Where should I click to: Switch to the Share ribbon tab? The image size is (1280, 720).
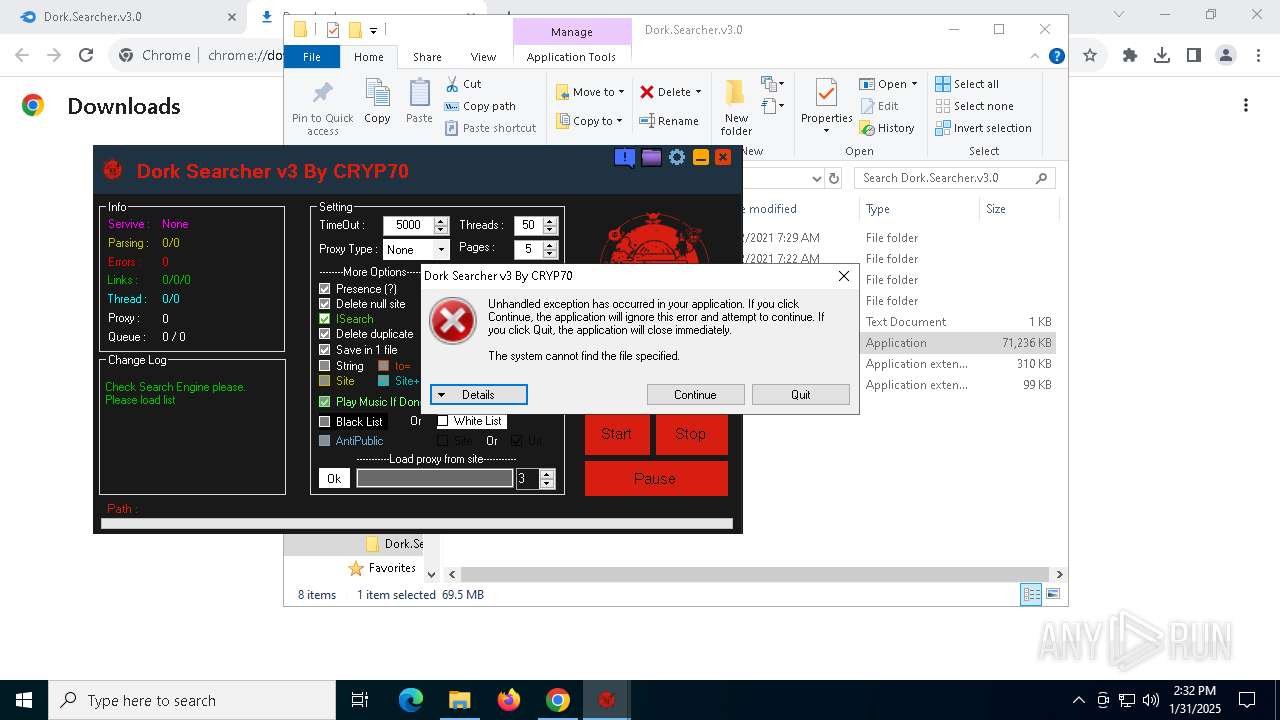click(x=427, y=57)
